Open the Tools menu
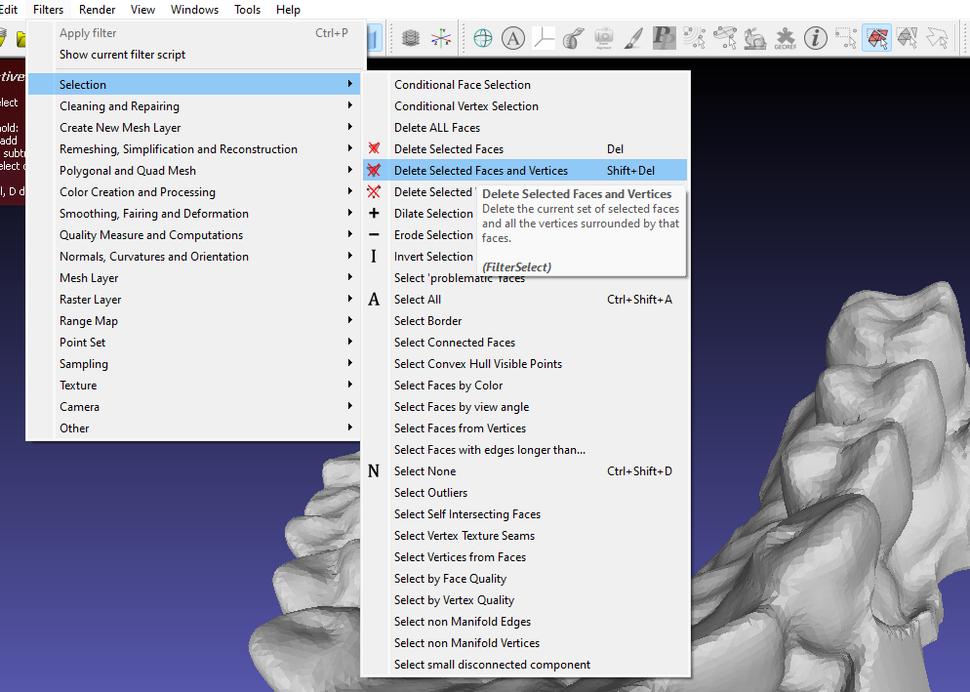The image size is (970, 692). tap(247, 9)
